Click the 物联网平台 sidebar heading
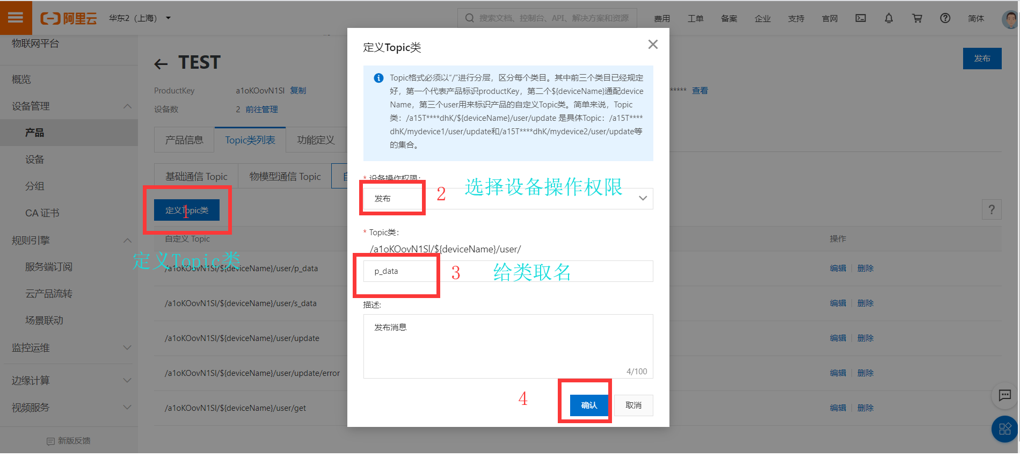Image resolution: width=1020 pixels, height=457 pixels. (x=35, y=44)
